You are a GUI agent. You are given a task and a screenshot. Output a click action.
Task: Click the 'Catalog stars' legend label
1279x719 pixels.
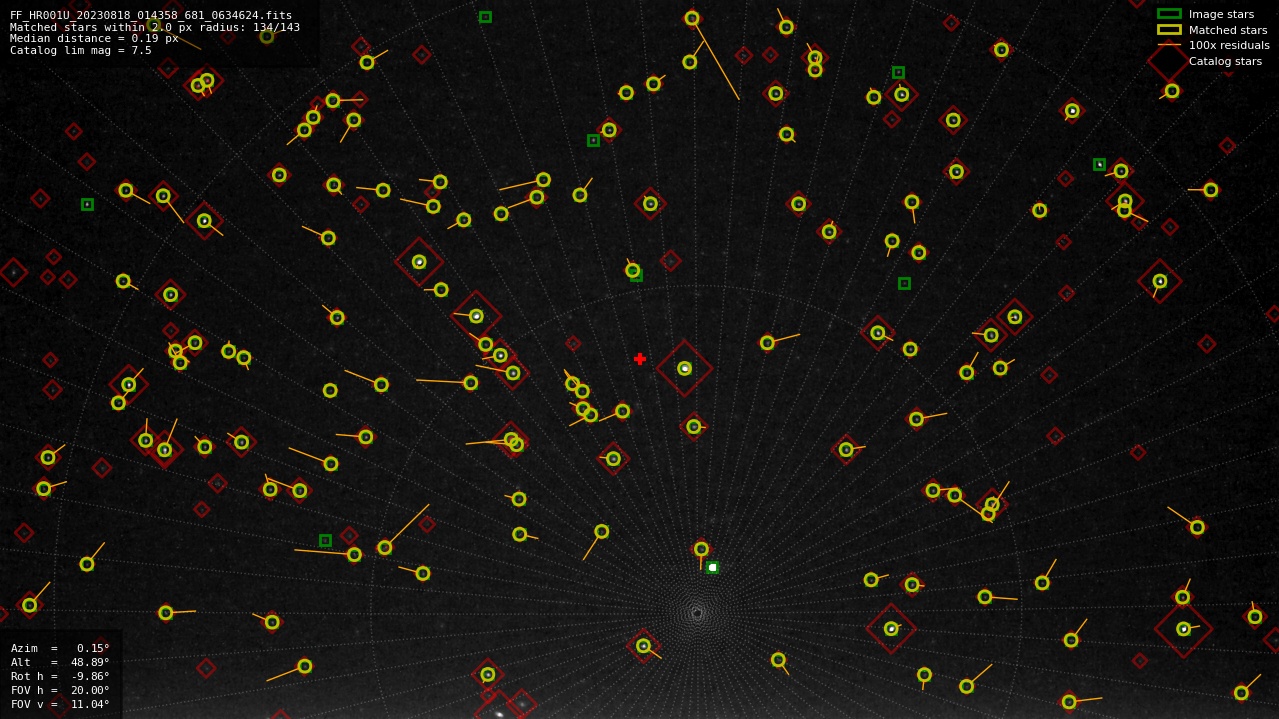tap(1225, 61)
